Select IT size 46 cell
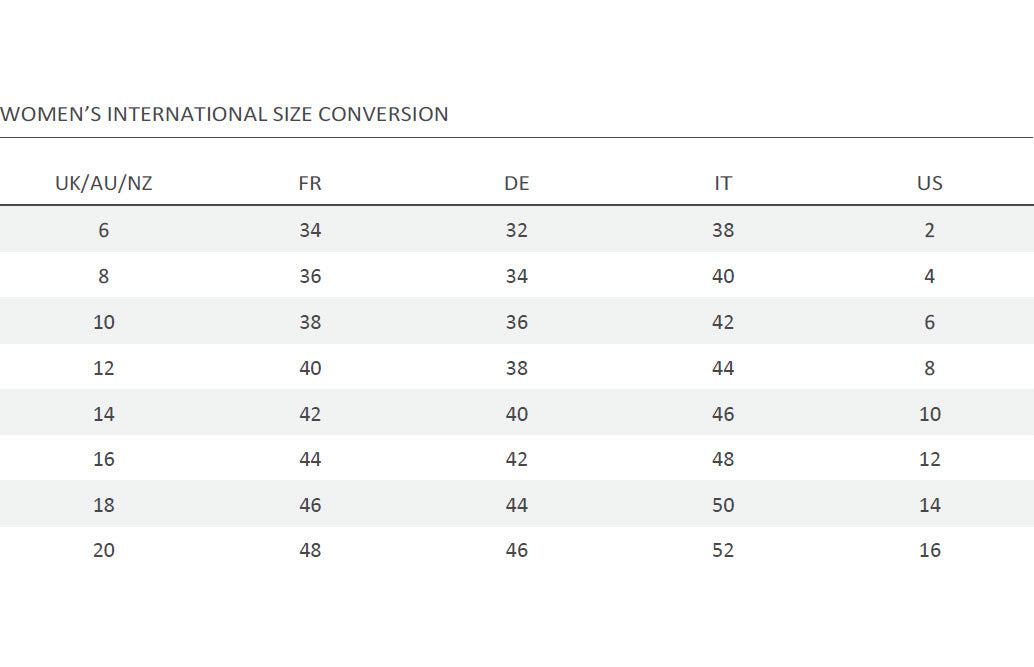Image resolution: width=1034 pixels, height=667 pixels. [723, 414]
